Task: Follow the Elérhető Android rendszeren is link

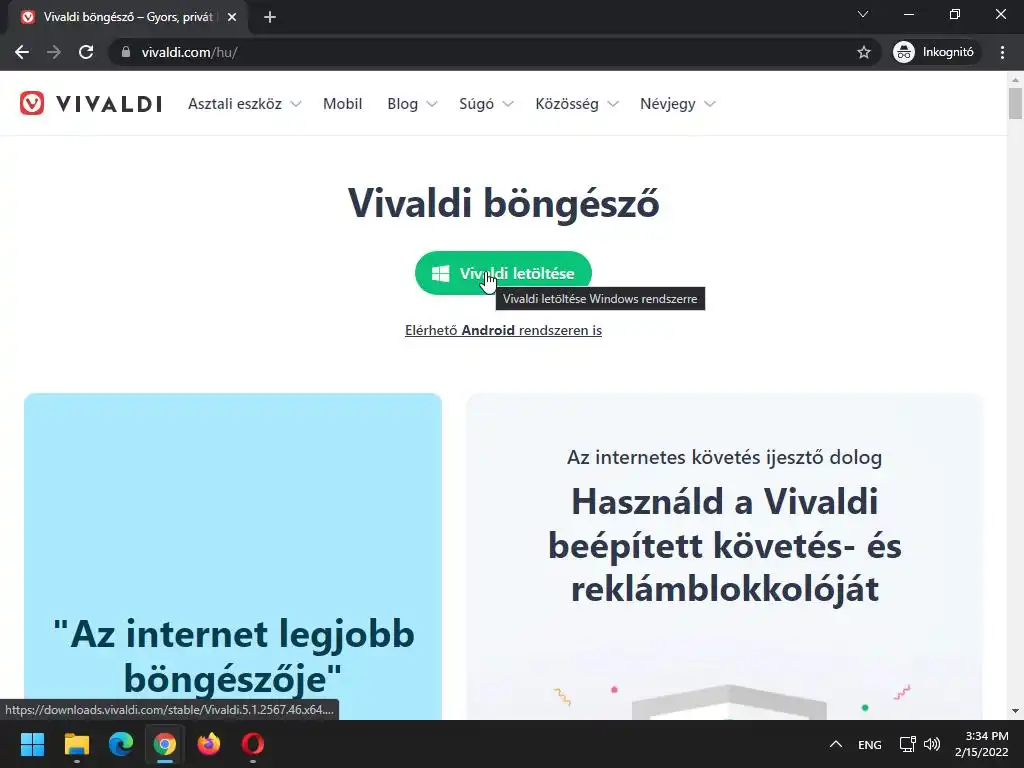Action: 503,330
